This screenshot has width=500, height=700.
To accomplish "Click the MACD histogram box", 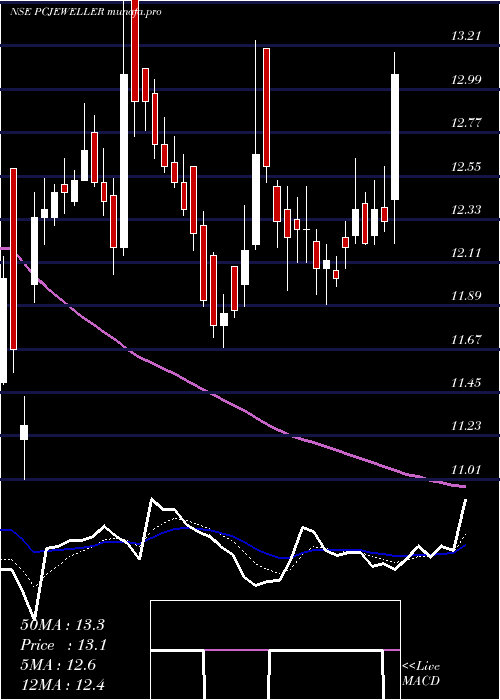I will (x=275, y=650).
